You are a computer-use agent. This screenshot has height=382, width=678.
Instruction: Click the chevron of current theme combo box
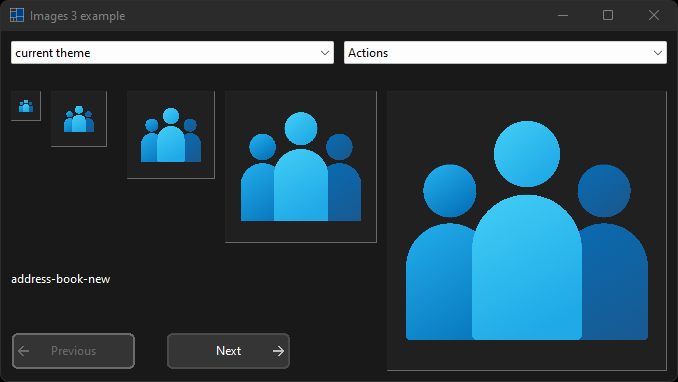pos(325,53)
